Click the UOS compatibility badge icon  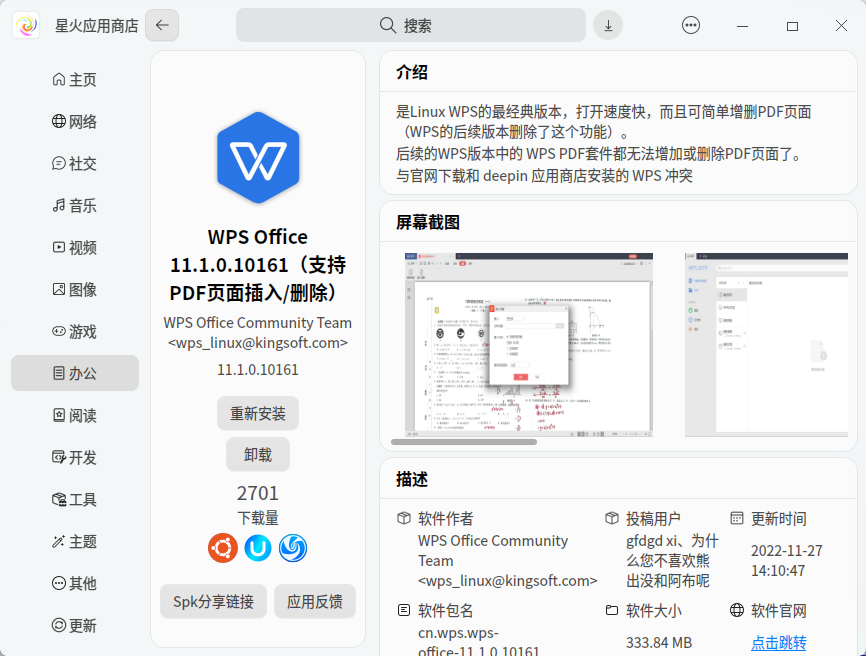pyautogui.click(x=258, y=548)
